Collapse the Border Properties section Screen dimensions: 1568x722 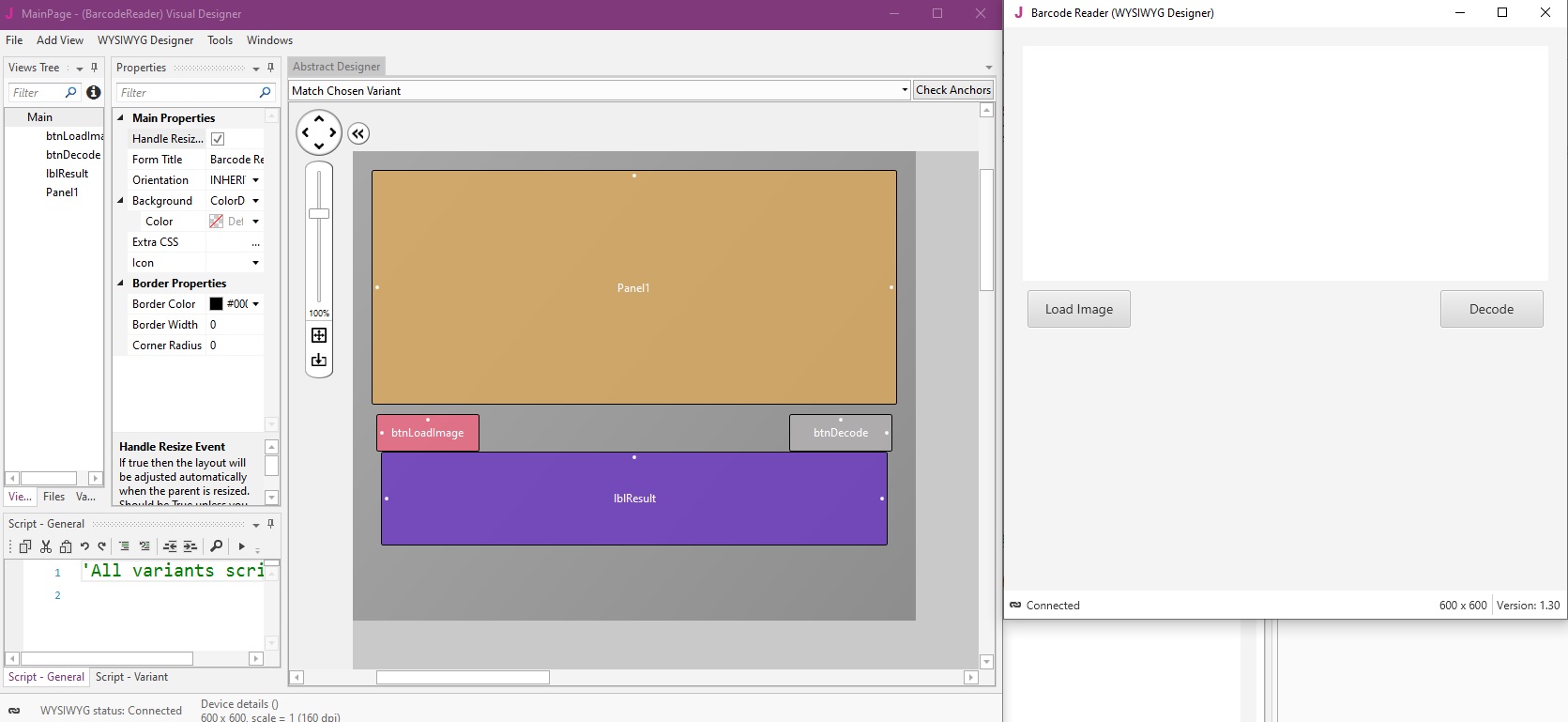point(120,284)
